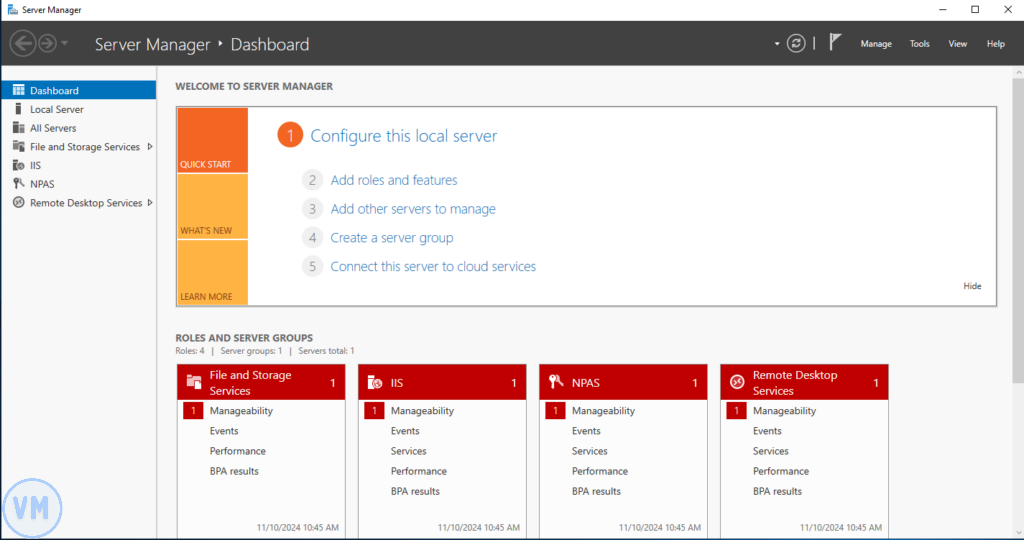Click the IIS tile icon

[x=375, y=383]
